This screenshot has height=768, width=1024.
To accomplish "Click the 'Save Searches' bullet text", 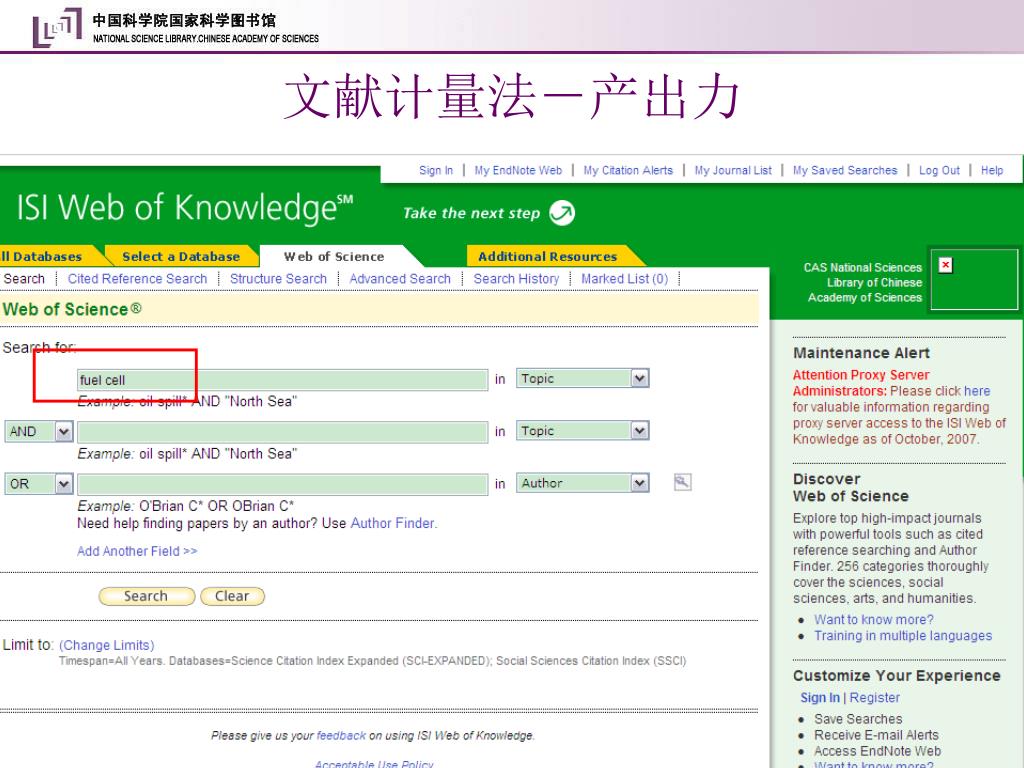I will point(857,719).
